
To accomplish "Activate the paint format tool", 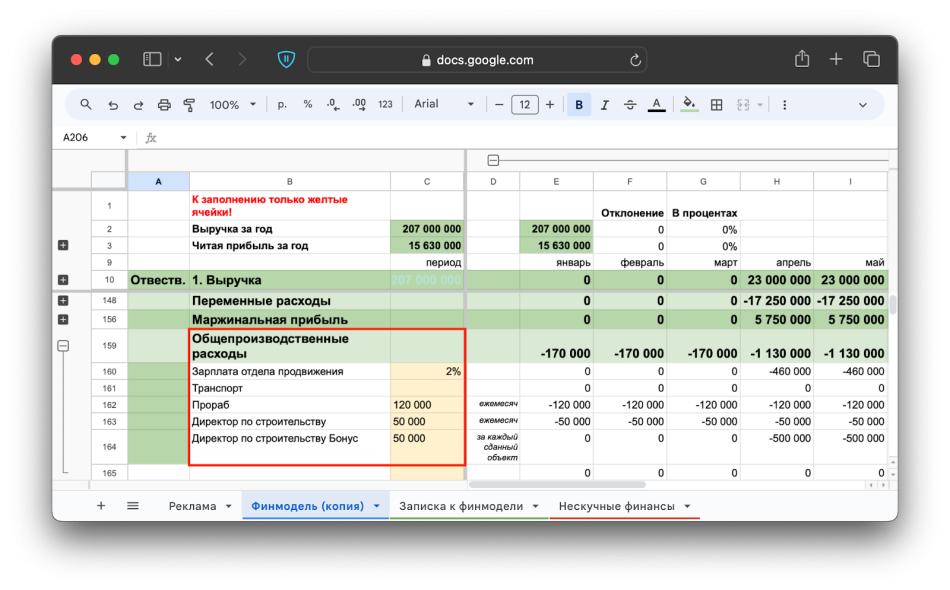I will [189, 105].
